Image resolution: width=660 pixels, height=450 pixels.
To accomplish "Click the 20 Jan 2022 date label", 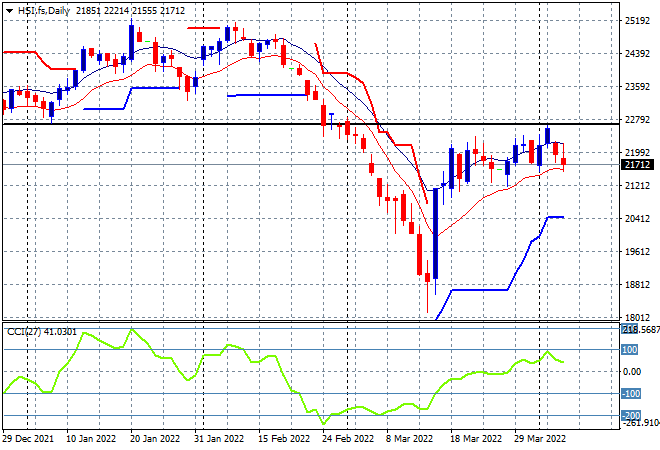I will [155, 439].
